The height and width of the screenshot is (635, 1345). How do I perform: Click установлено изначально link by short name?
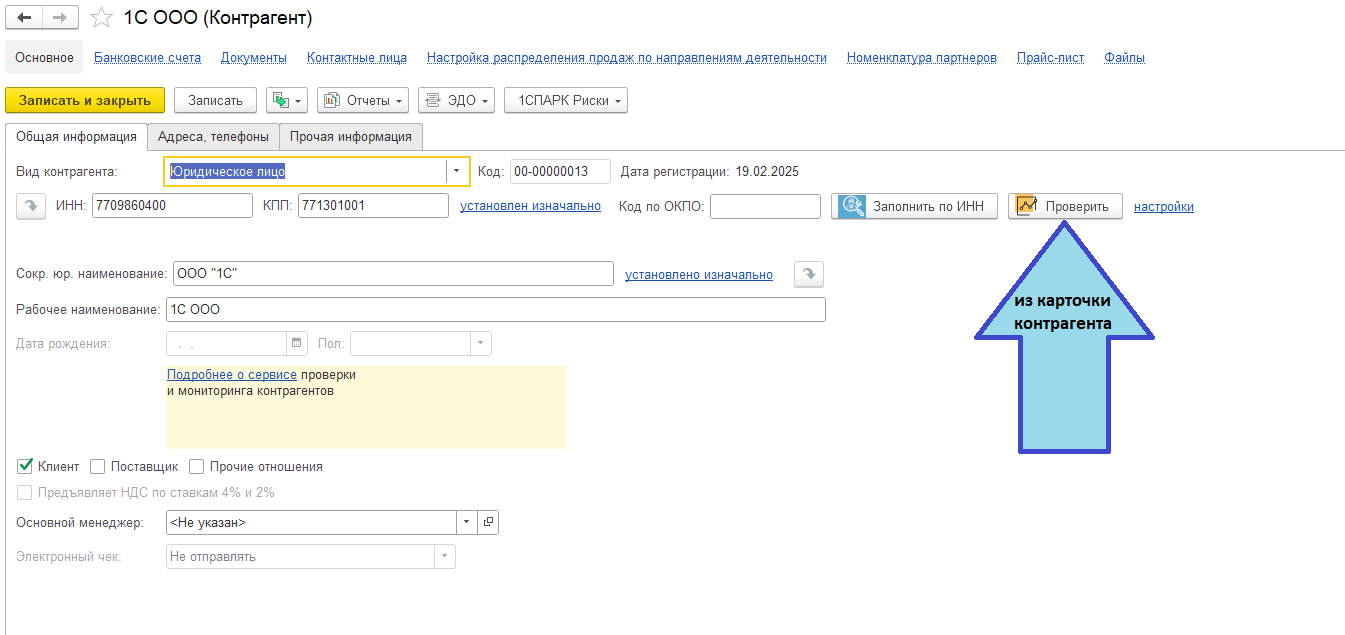[699, 275]
